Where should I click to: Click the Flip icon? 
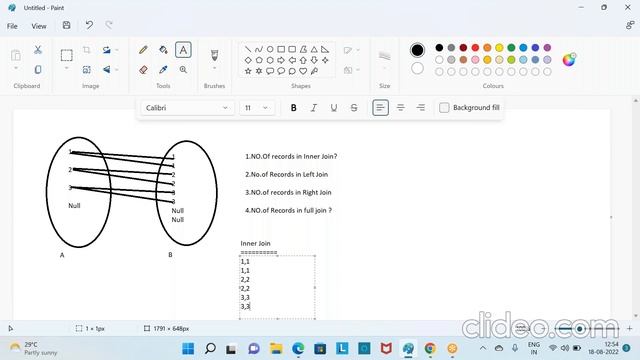click(x=107, y=70)
